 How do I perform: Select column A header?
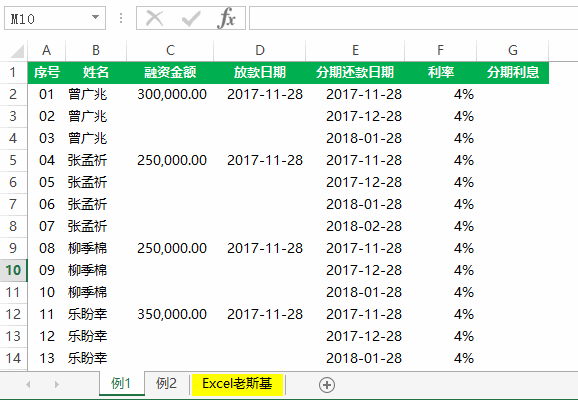click(46, 50)
